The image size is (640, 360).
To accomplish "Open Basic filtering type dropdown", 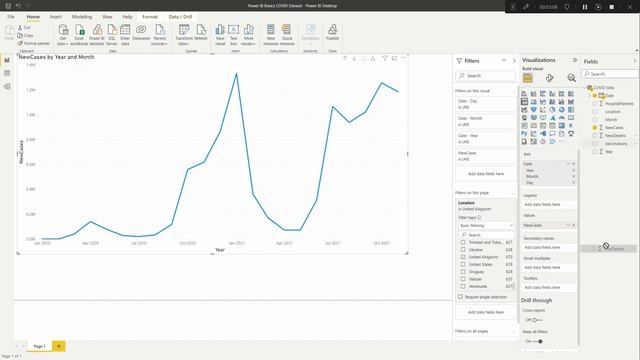I will click(486, 225).
